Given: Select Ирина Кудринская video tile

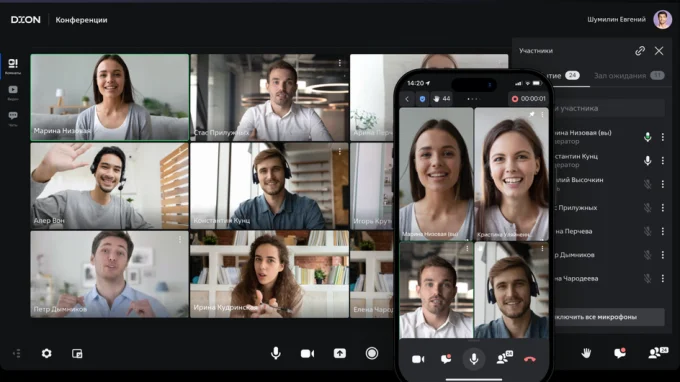Looking at the screenshot, I should pyautogui.click(x=269, y=274).
